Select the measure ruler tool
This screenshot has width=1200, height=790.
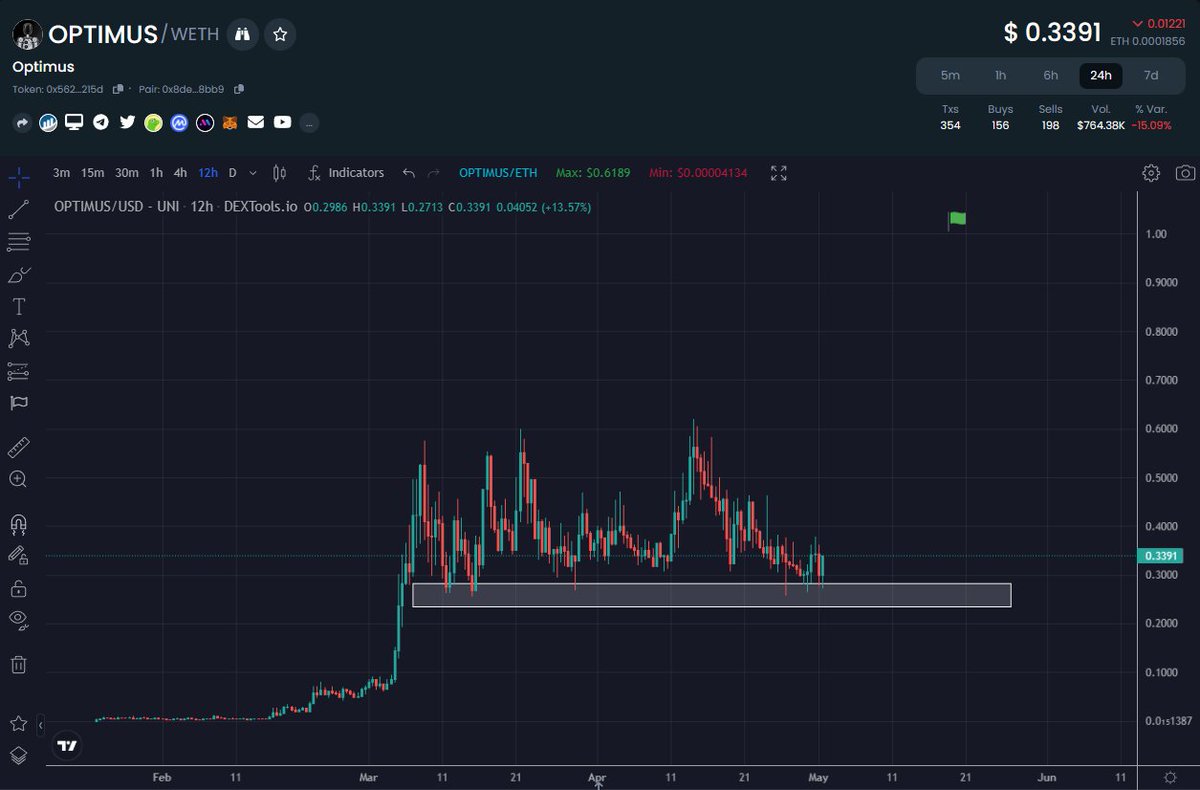[18, 447]
